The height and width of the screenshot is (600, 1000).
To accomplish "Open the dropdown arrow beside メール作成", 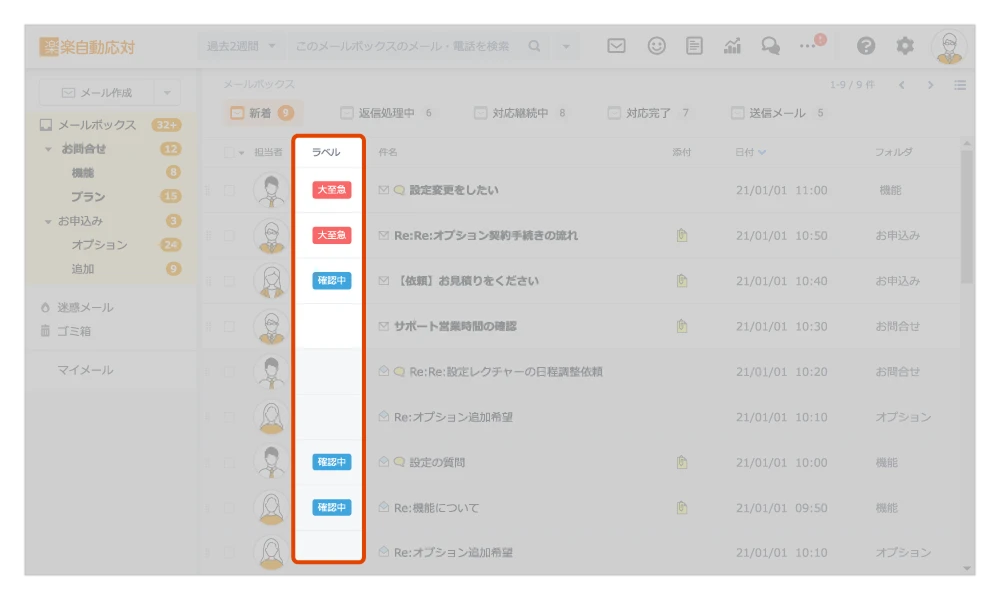I will click(167, 92).
